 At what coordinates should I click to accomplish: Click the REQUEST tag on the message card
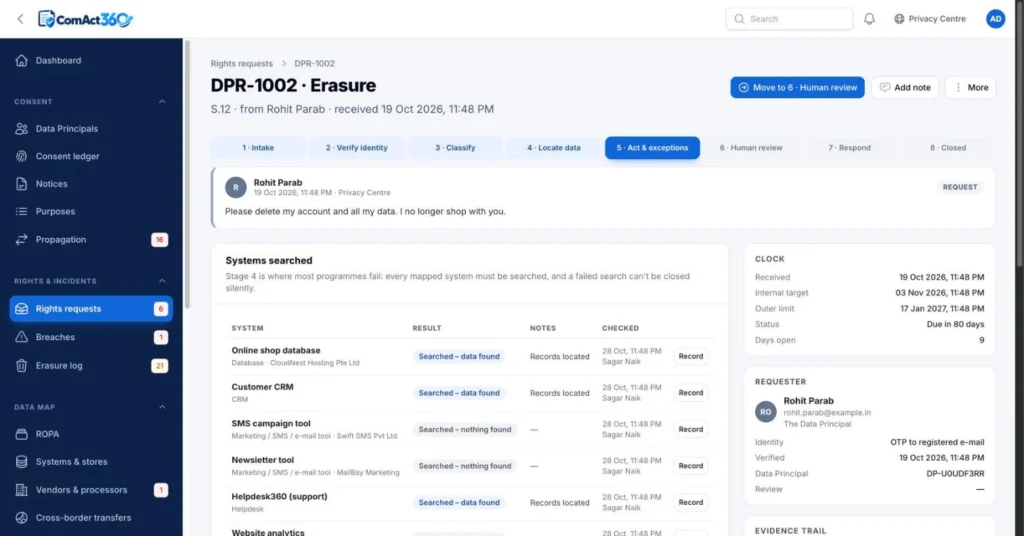(959, 187)
